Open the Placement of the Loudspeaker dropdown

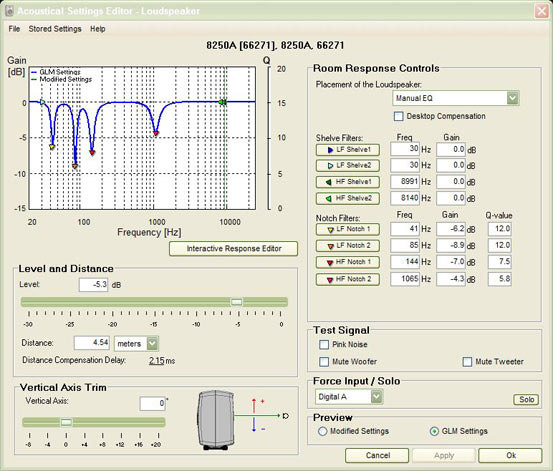(456, 98)
